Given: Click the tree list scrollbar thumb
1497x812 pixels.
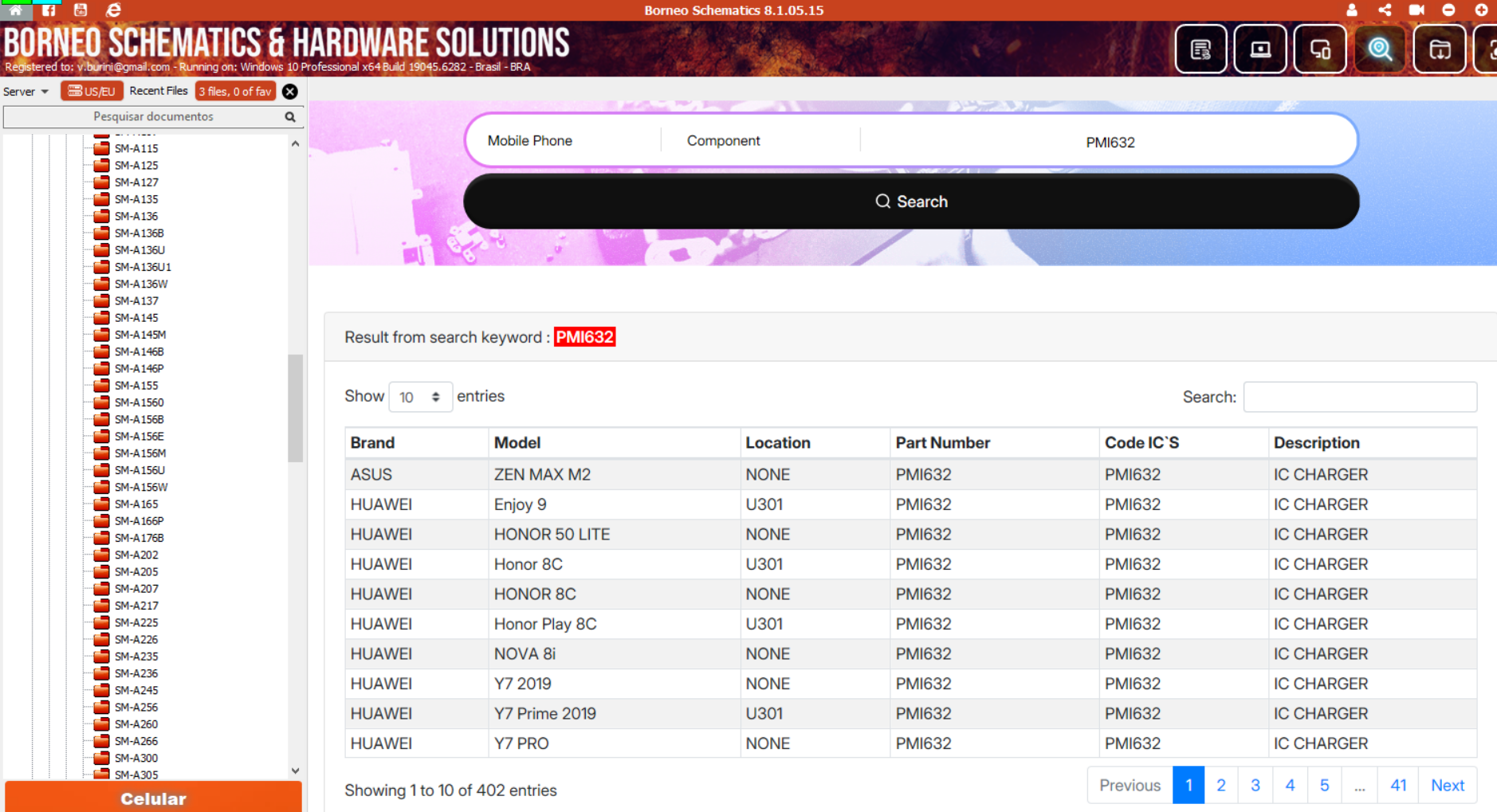Looking at the screenshot, I should tap(295, 408).
